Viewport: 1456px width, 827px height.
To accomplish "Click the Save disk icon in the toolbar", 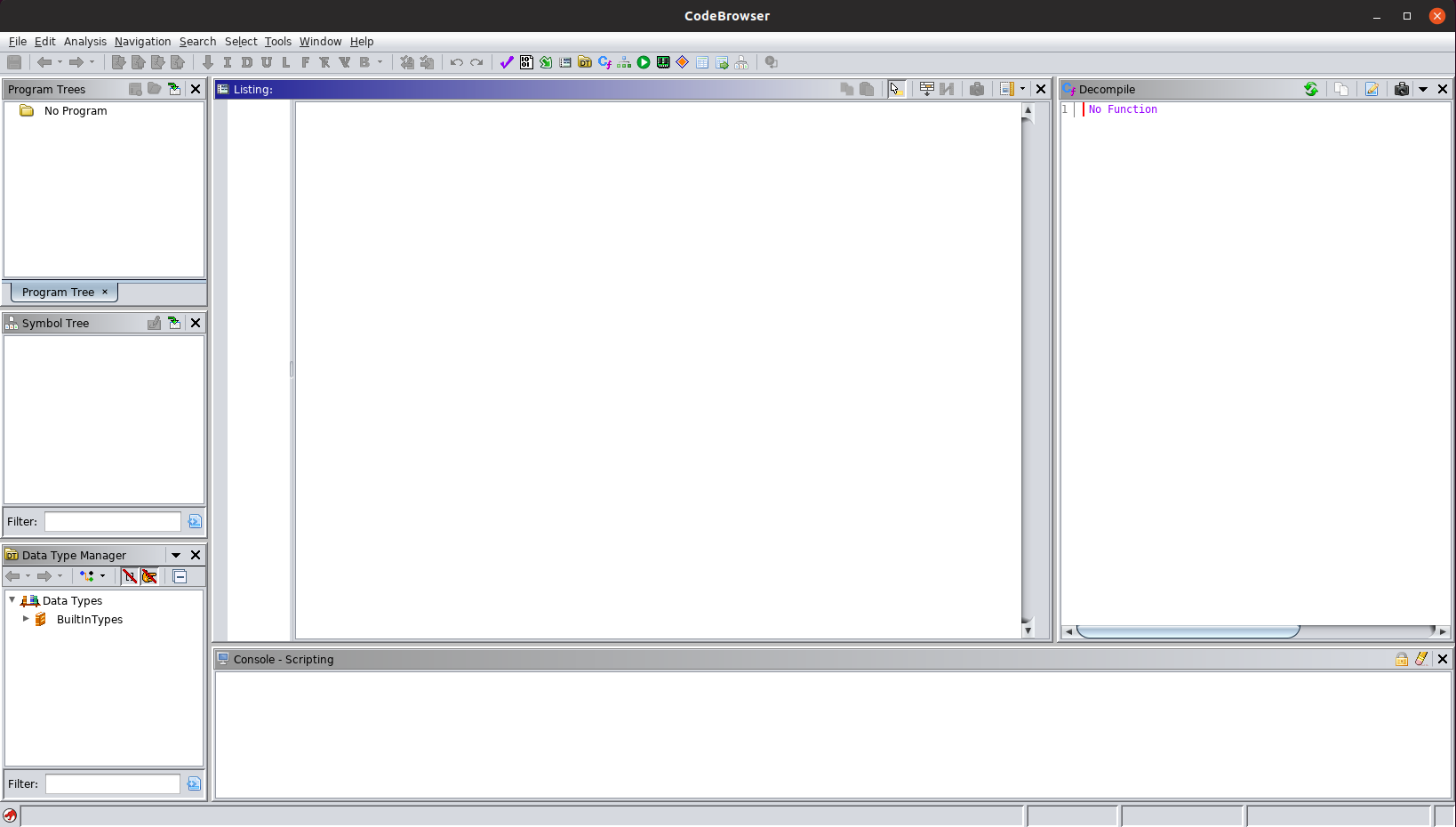I will [x=14, y=62].
